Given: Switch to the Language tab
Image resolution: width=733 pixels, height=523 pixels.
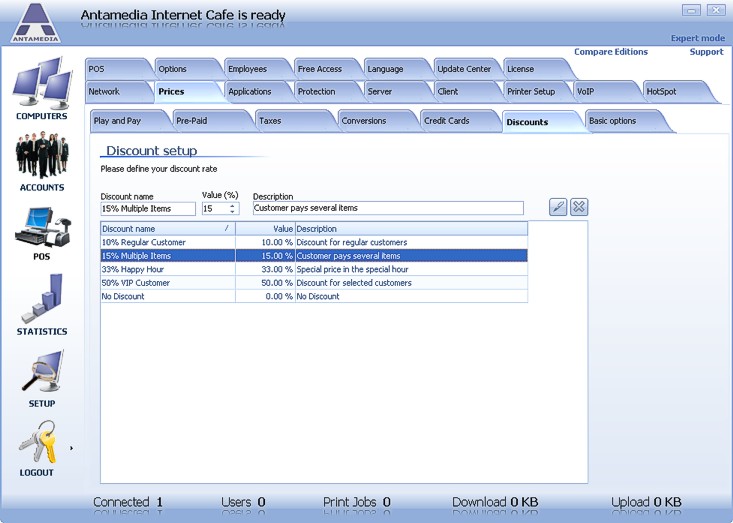Looking at the screenshot, I should point(395,69).
